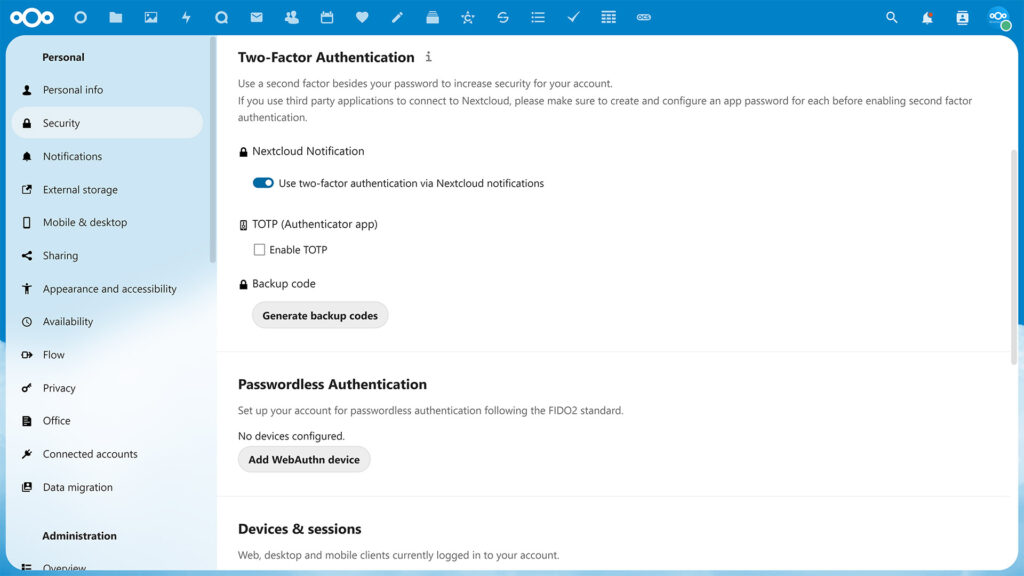Select the Connected accounts sidebar entry
This screenshot has height=576, width=1024.
tap(89, 453)
